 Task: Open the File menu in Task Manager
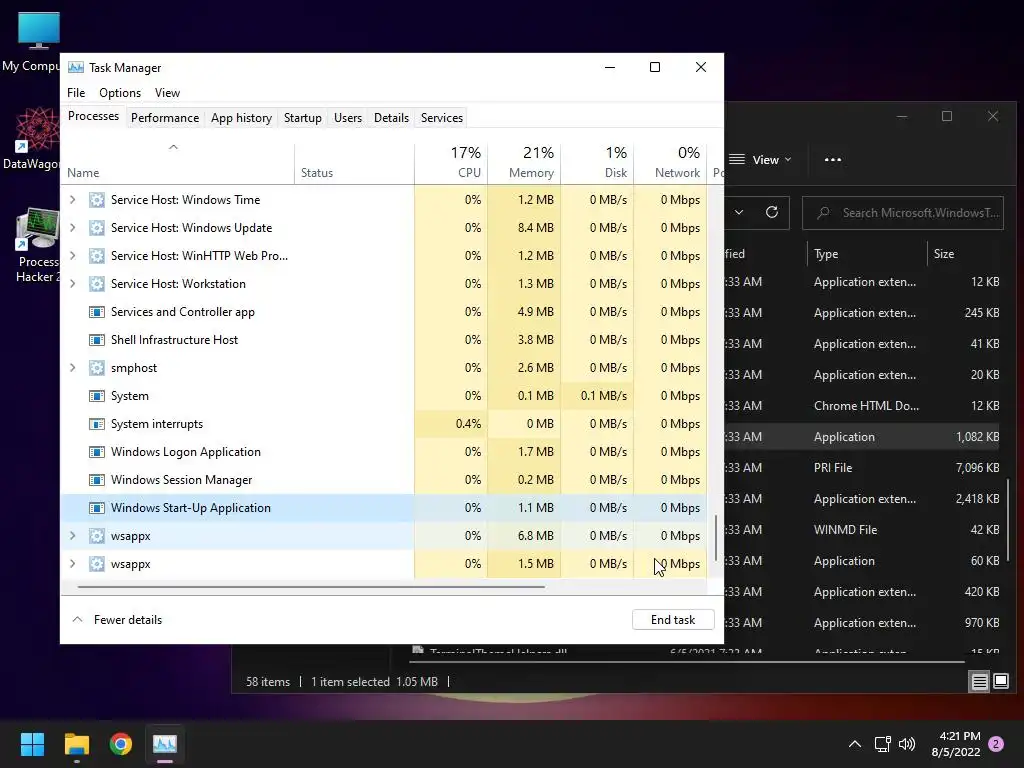click(x=76, y=93)
